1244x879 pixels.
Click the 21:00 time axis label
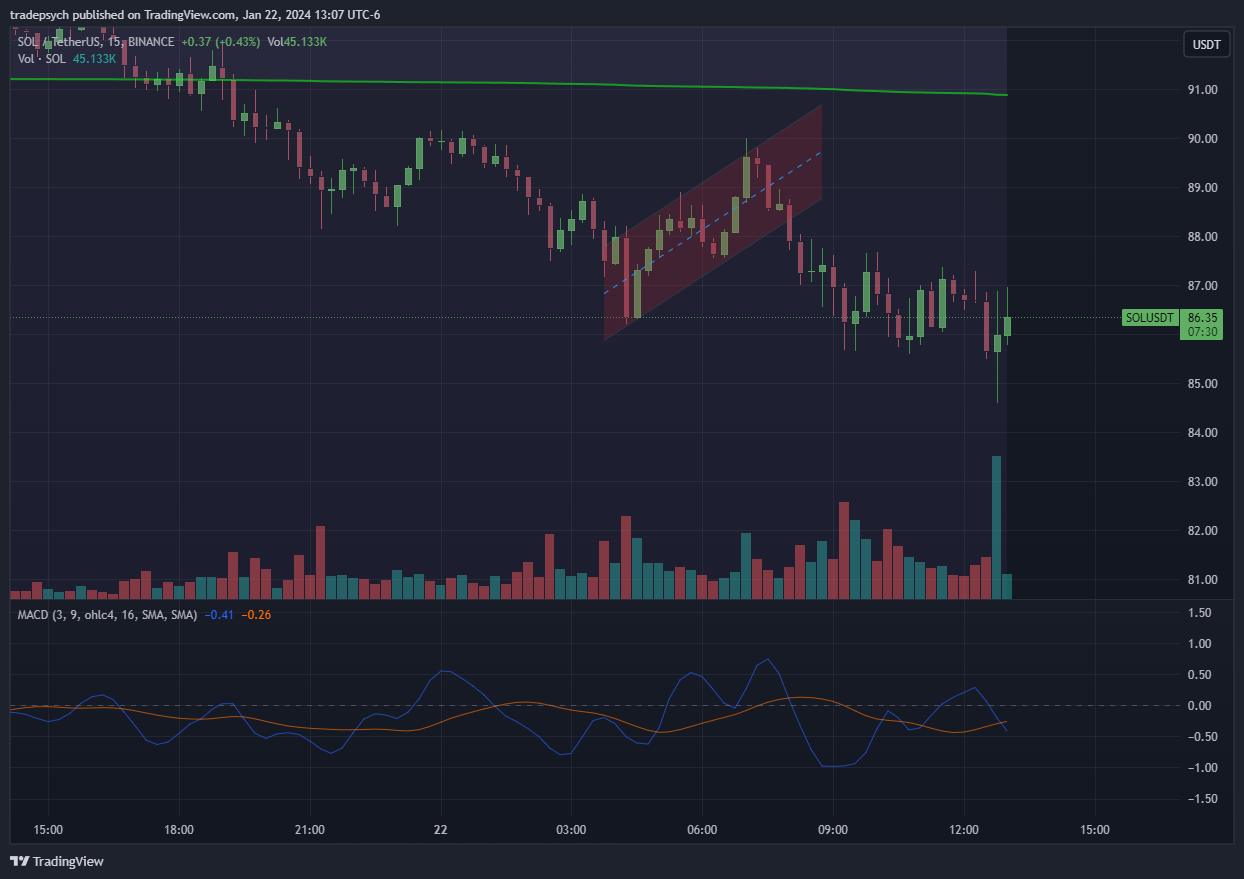(310, 830)
